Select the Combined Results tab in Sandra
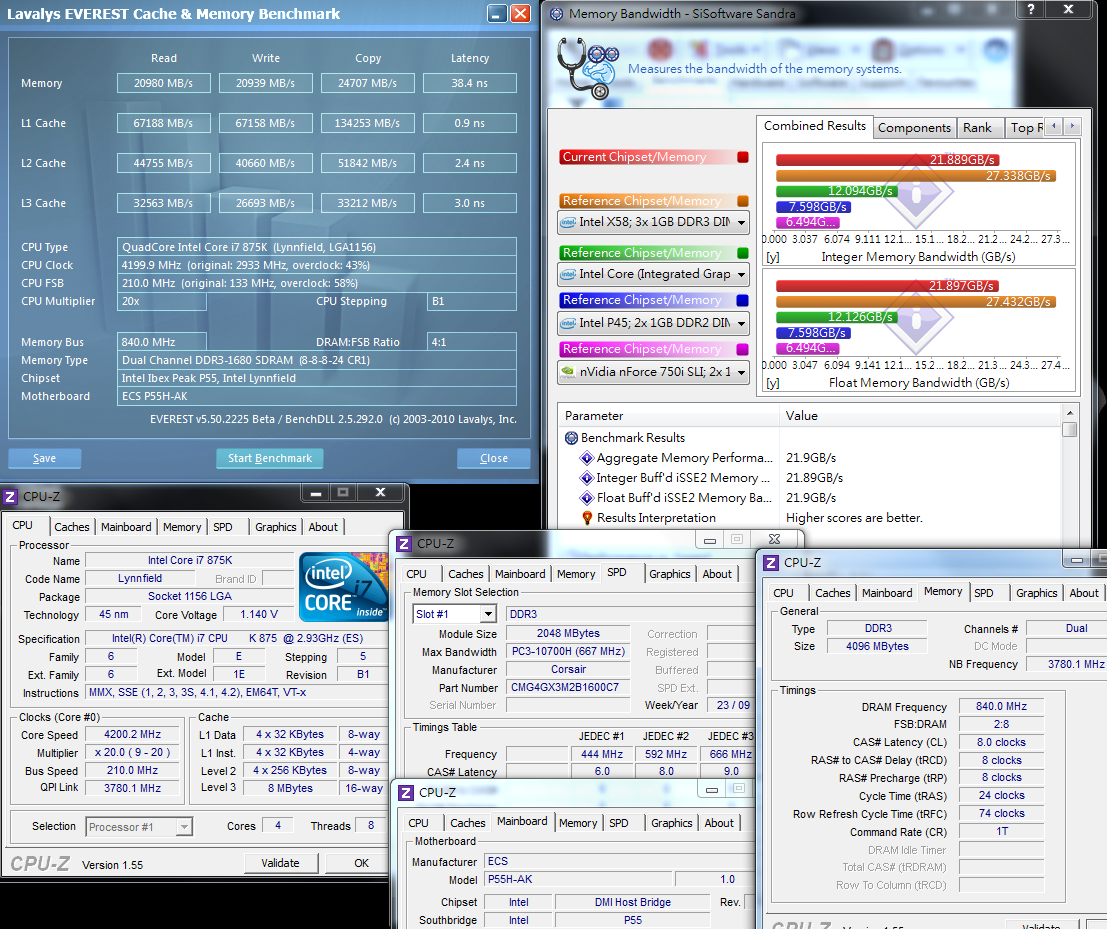The height and width of the screenshot is (929, 1107). point(815,126)
